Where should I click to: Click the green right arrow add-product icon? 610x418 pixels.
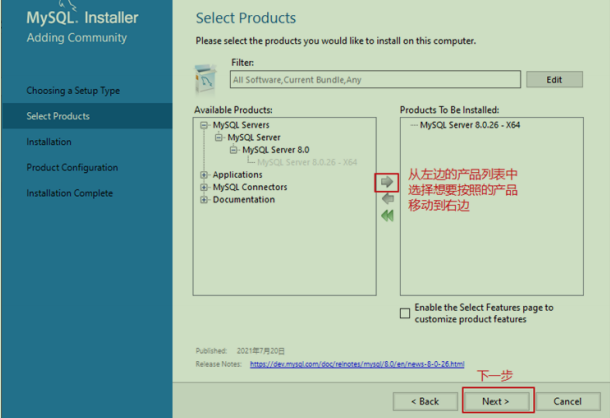pos(387,182)
